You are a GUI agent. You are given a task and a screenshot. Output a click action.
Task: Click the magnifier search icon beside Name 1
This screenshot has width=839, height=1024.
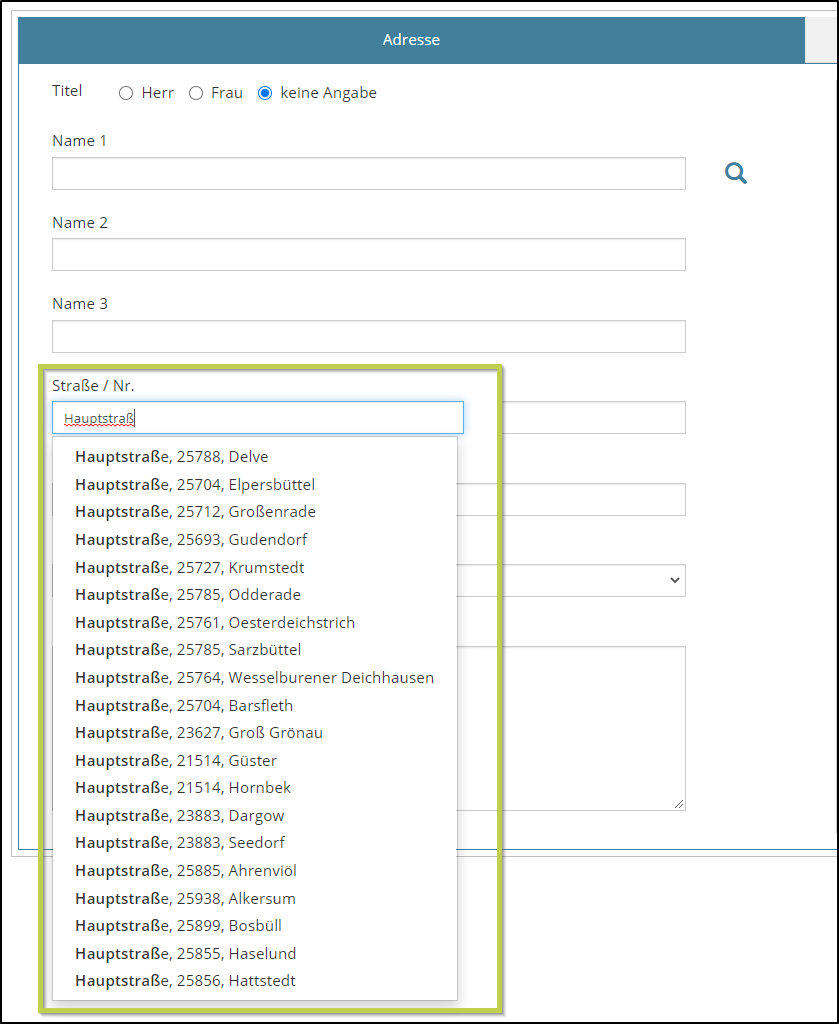click(x=736, y=174)
